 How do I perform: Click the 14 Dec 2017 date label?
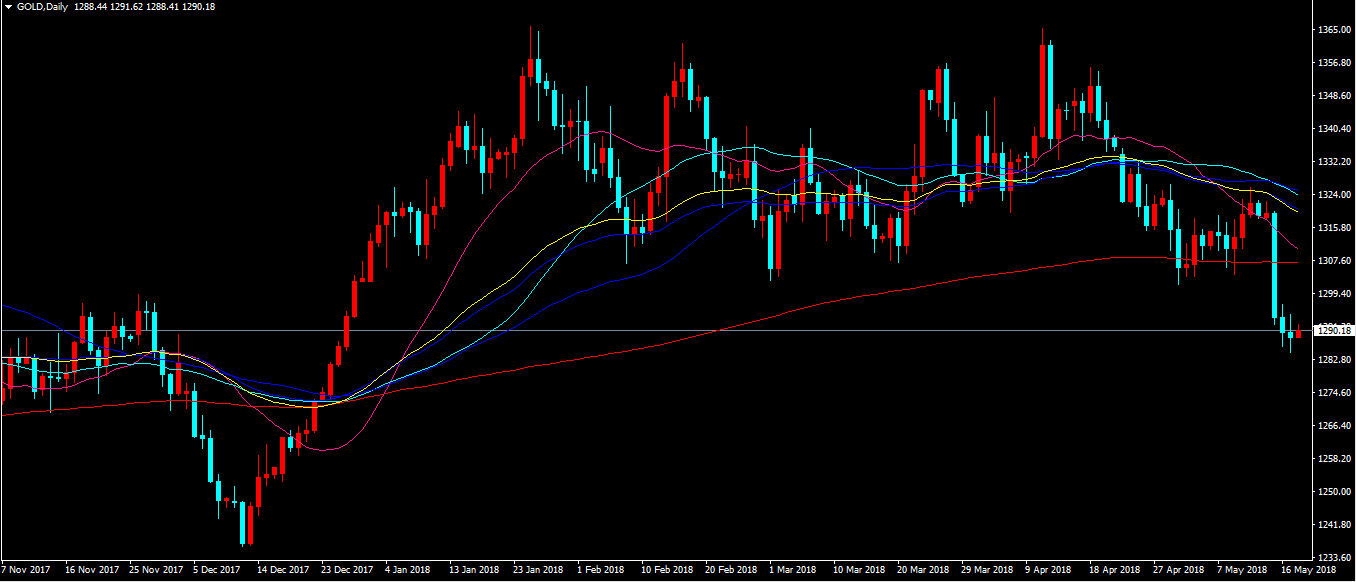coord(283,570)
